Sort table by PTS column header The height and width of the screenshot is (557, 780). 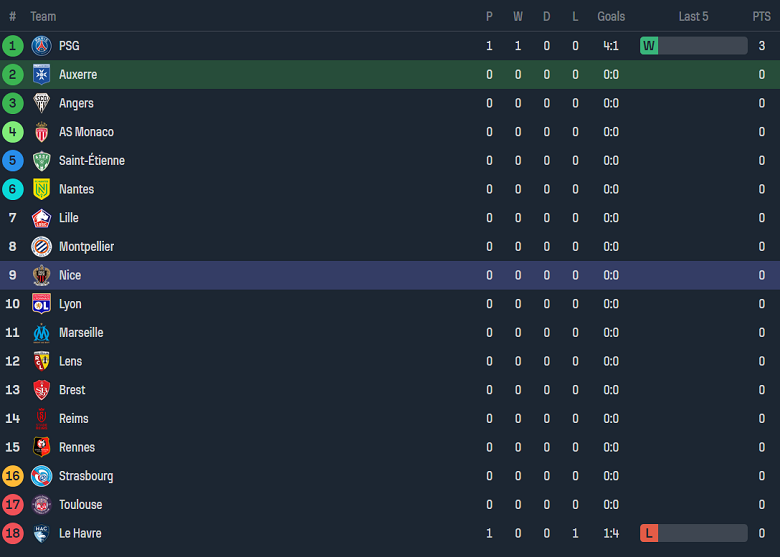(761, 17)
